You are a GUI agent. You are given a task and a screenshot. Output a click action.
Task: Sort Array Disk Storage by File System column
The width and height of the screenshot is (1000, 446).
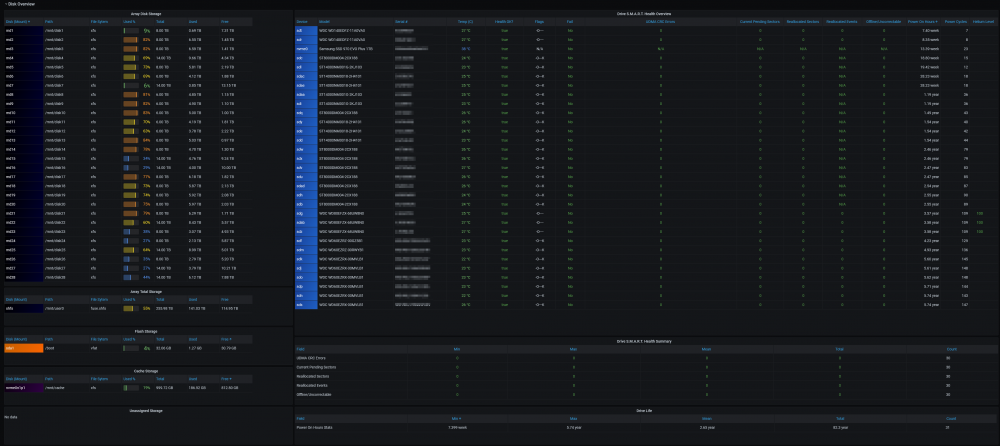(99, 22)
